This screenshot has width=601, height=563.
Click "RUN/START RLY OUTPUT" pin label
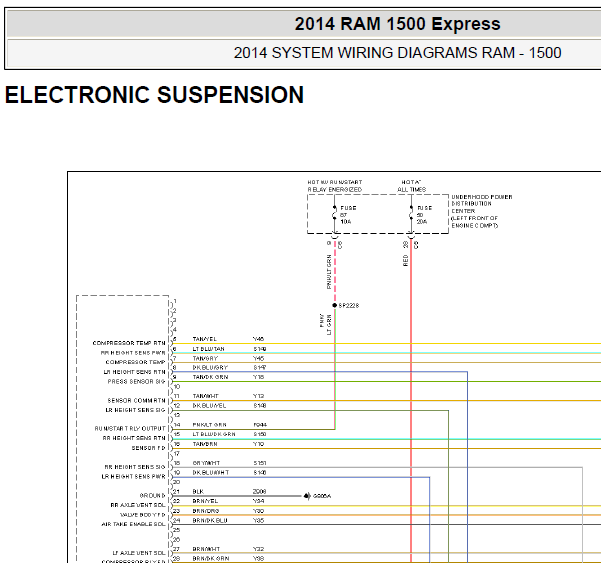tap(130, 428)
